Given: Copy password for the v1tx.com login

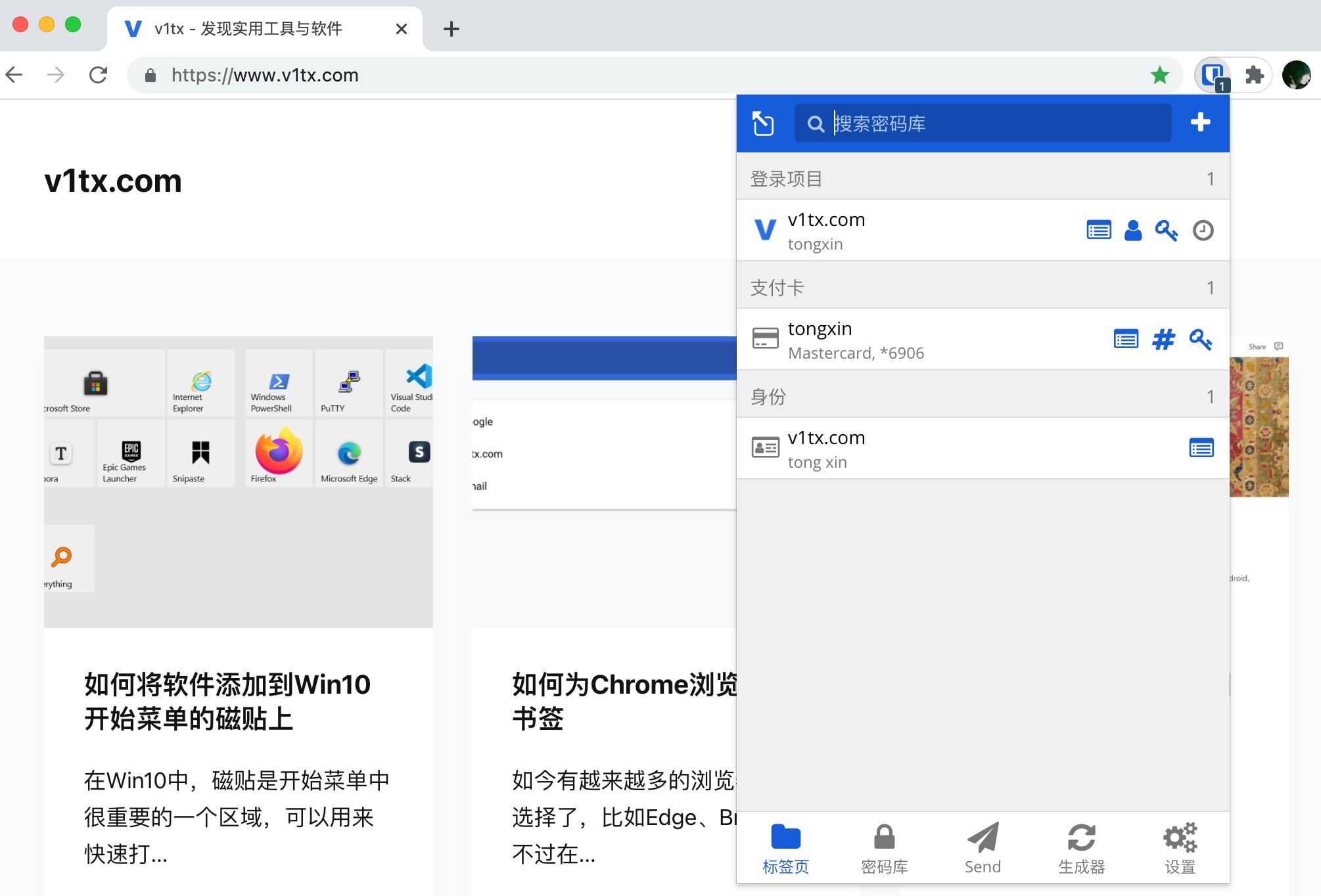Looking at the screenshot, I should (x=1168, y=231).
